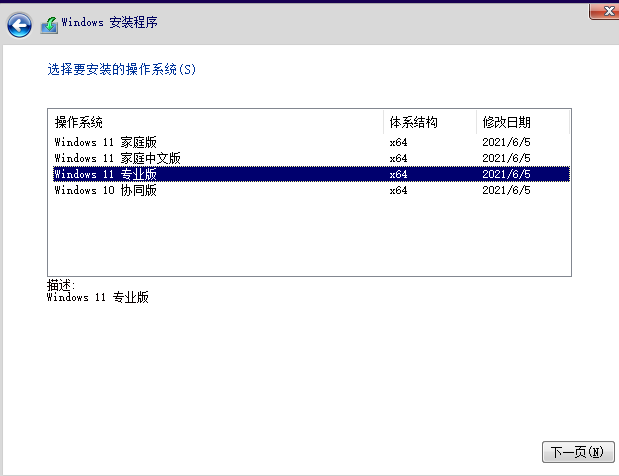Screen dimensions: 619x476
Task: Click the 2021/6/5 date in the Windows 11 专业版 row
Action: 506,174
